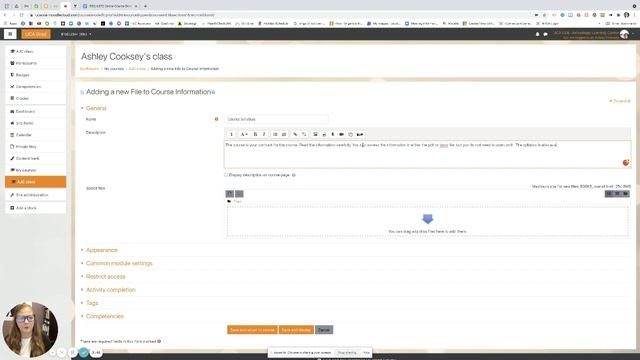Open Badges in side navigation
Screen dimensions: 640x360
[x=36, y=75]
